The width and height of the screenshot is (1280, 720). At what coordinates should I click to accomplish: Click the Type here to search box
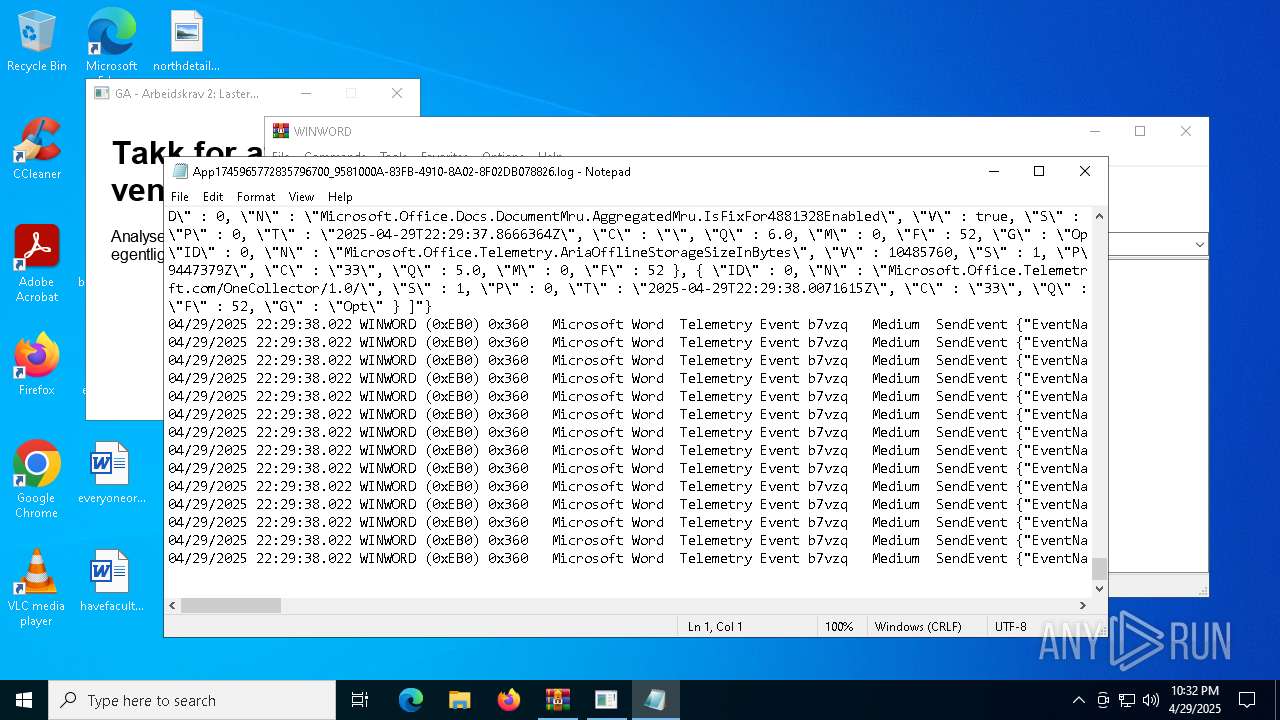[192, 700]
